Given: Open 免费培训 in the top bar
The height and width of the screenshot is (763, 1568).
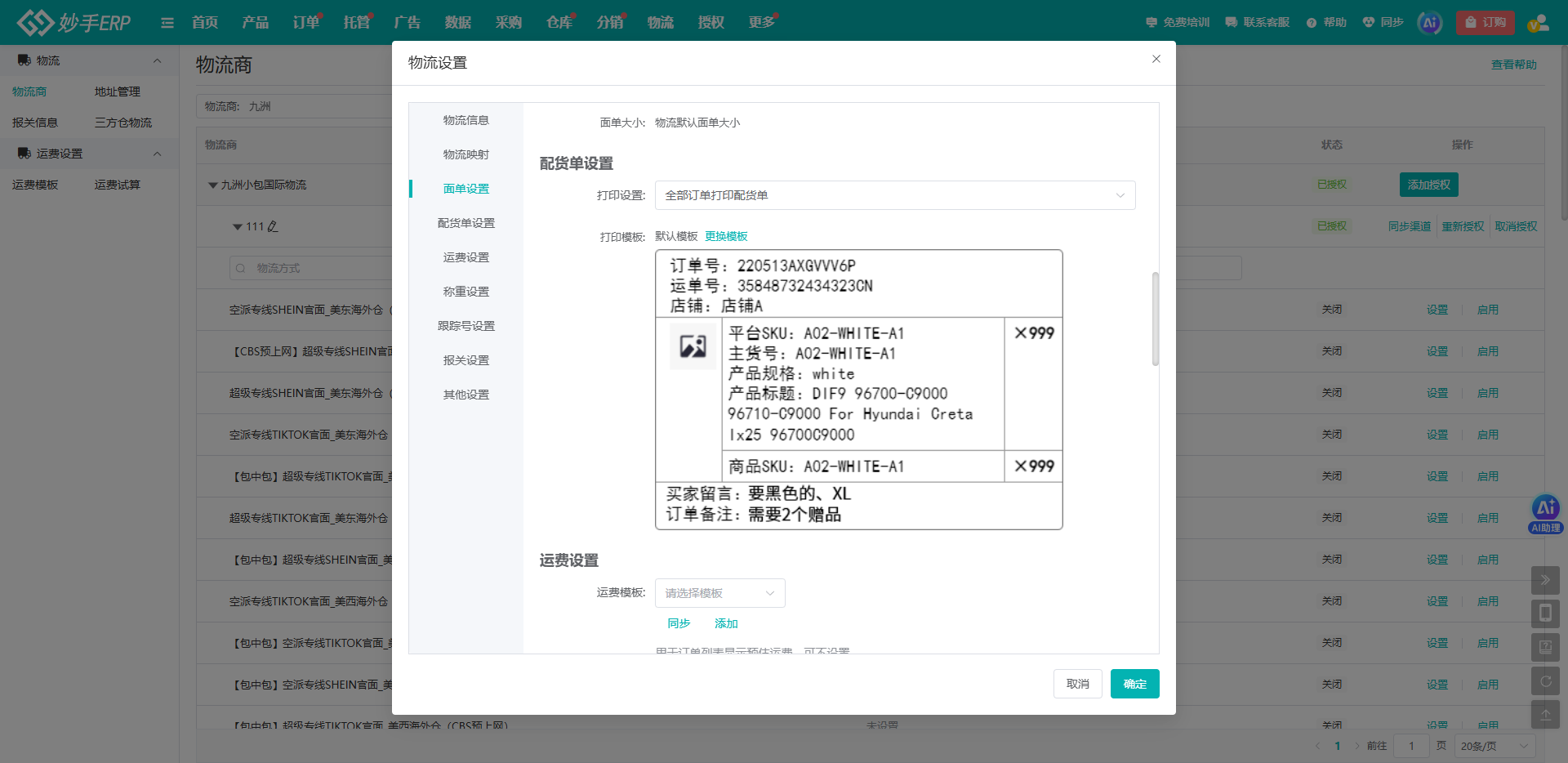Looking at the screenshot, I should click(x=1178, y=22).
